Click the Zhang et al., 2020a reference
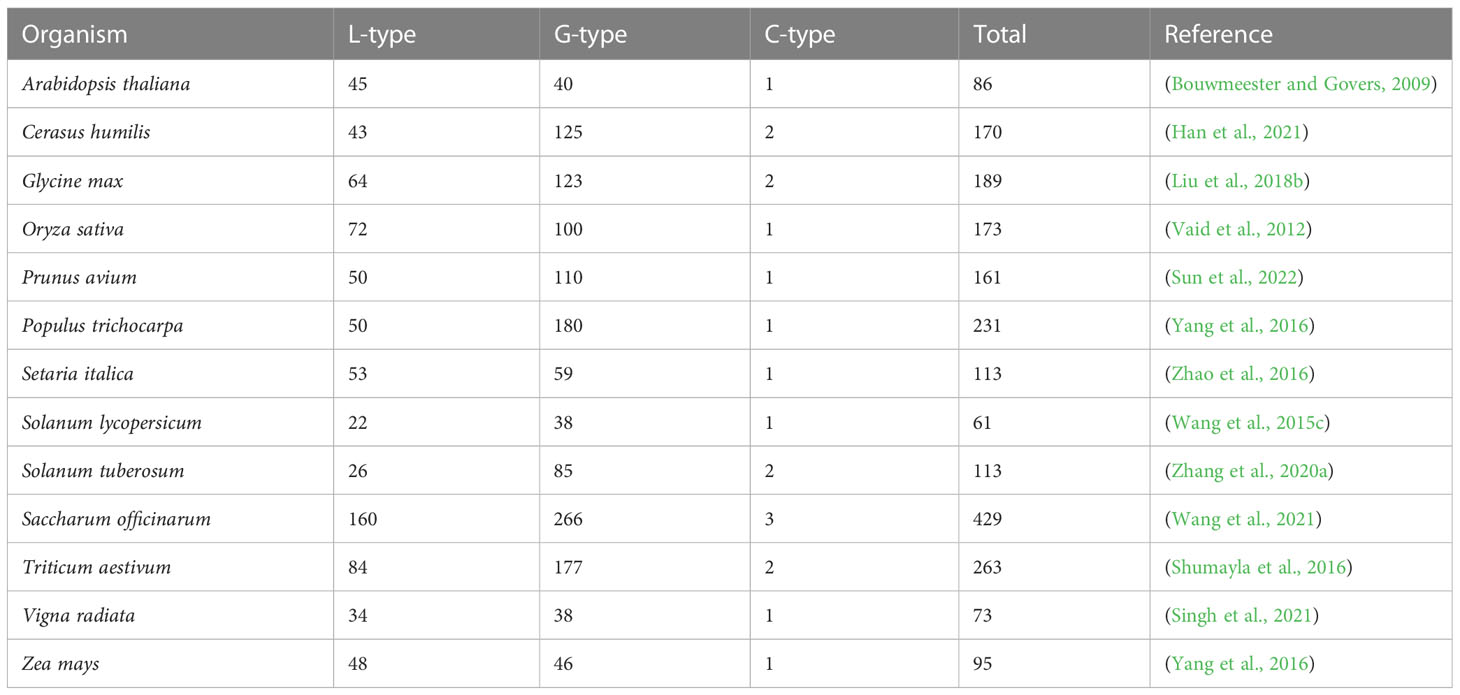The image size is (1460, 695). click(1251, 470)
